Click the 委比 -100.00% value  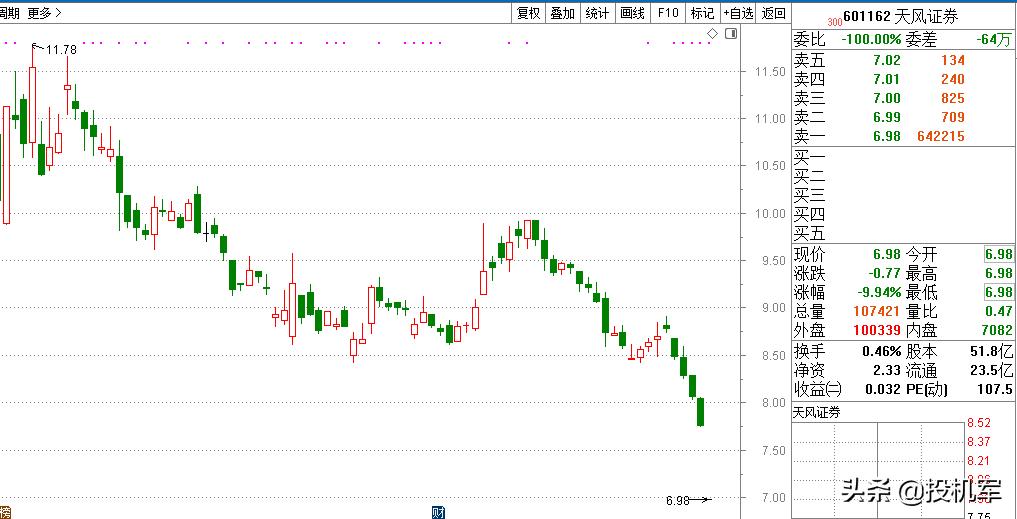point(871,40)
